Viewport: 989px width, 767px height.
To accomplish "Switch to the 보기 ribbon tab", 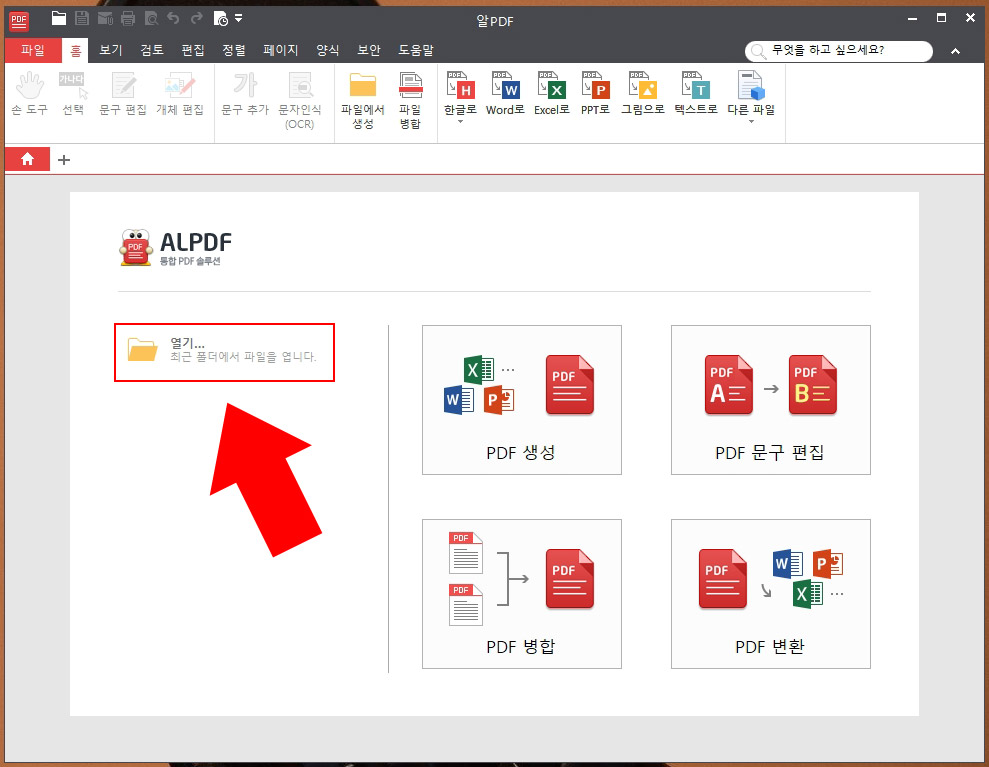I will [x=110, y=50].
